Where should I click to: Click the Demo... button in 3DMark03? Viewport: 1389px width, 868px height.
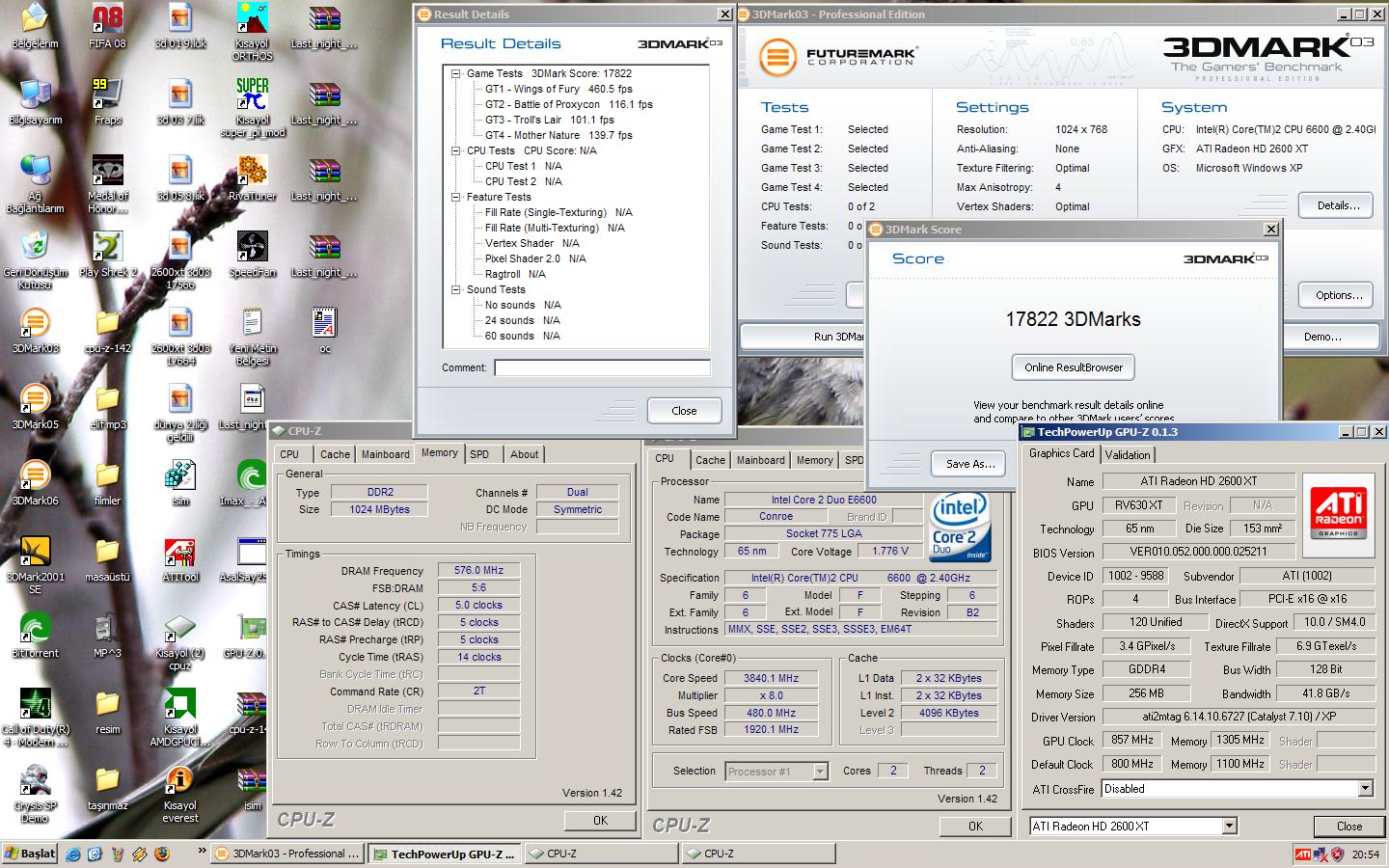pos(1322,337)
